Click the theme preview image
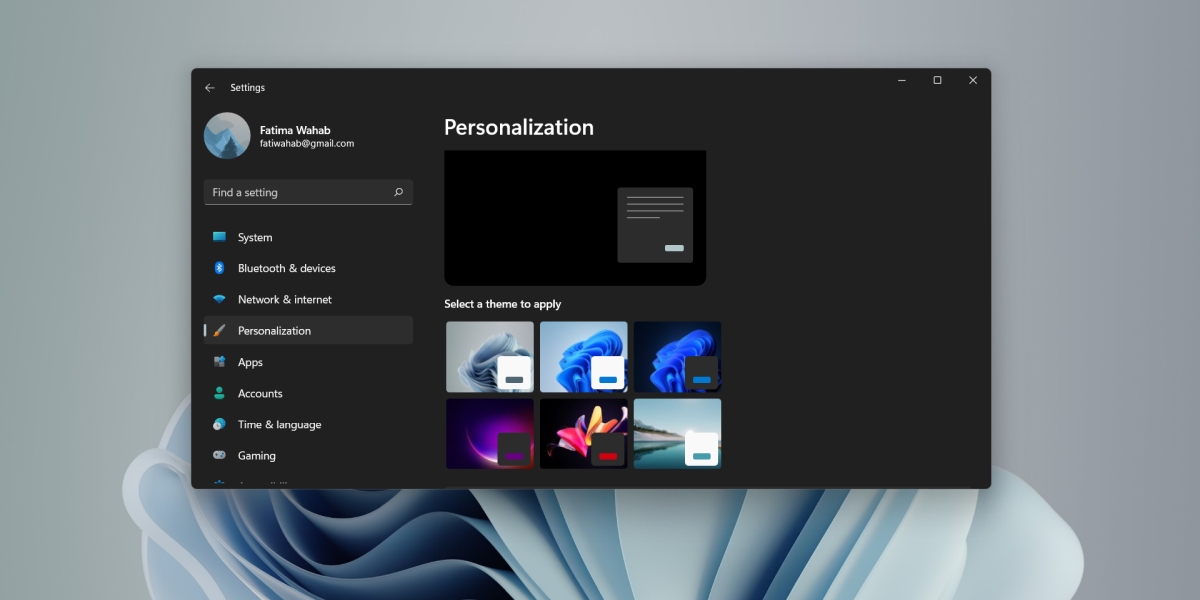This screenshot has height=600, width=1200. (x=575, y=218)
